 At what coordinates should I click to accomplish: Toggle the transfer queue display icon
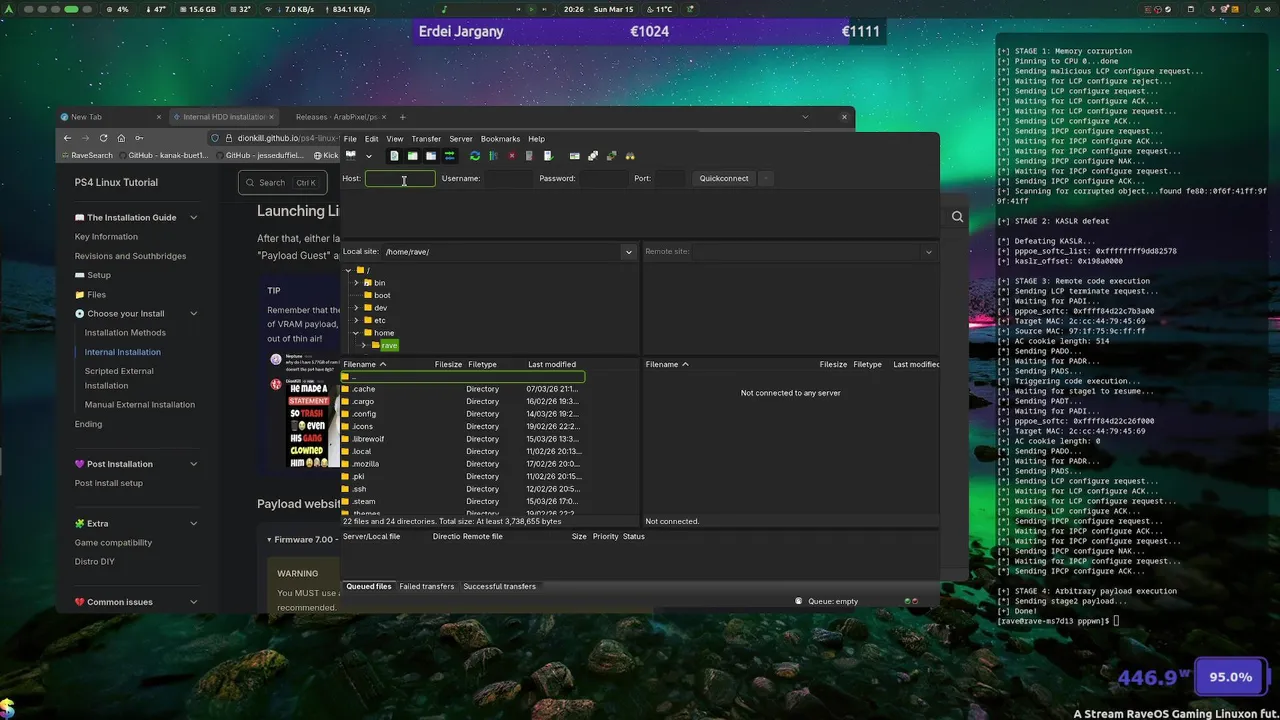click(450, 156)
